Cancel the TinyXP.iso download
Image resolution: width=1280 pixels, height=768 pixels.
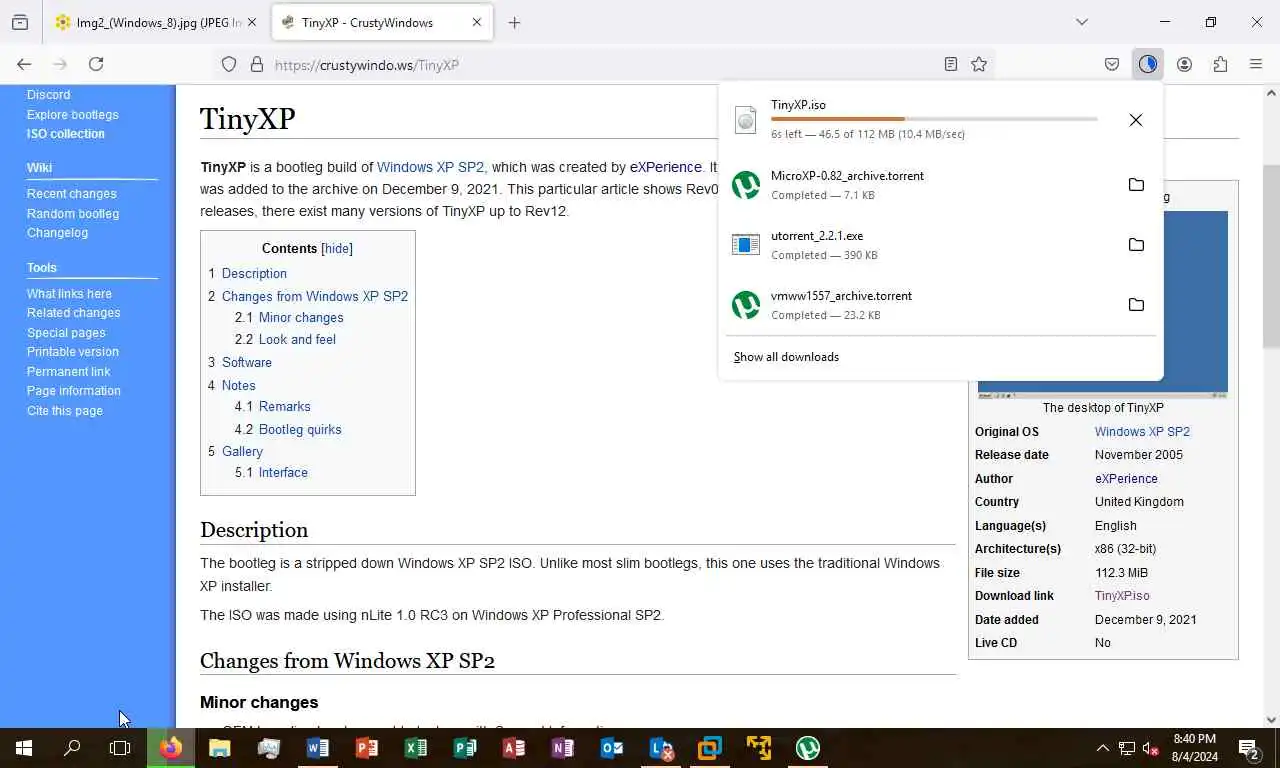(1135, 120)
